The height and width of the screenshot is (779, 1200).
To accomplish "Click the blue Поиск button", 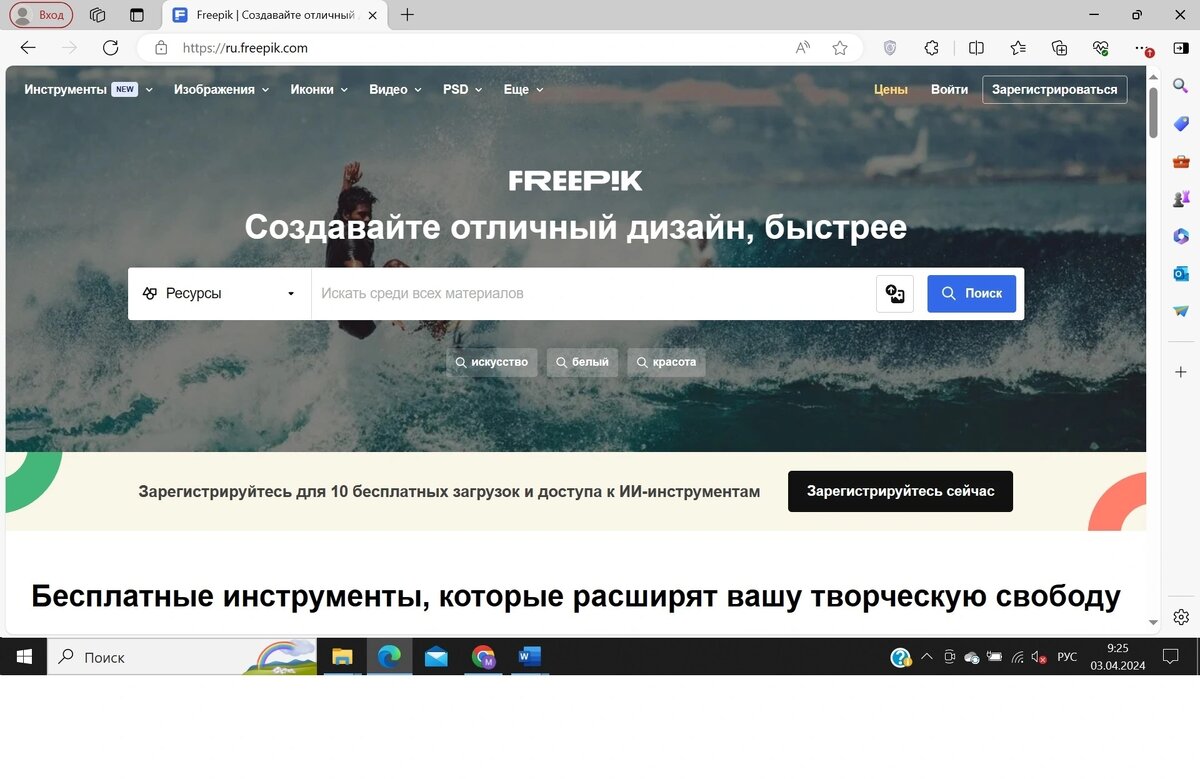I will (971, 294).
